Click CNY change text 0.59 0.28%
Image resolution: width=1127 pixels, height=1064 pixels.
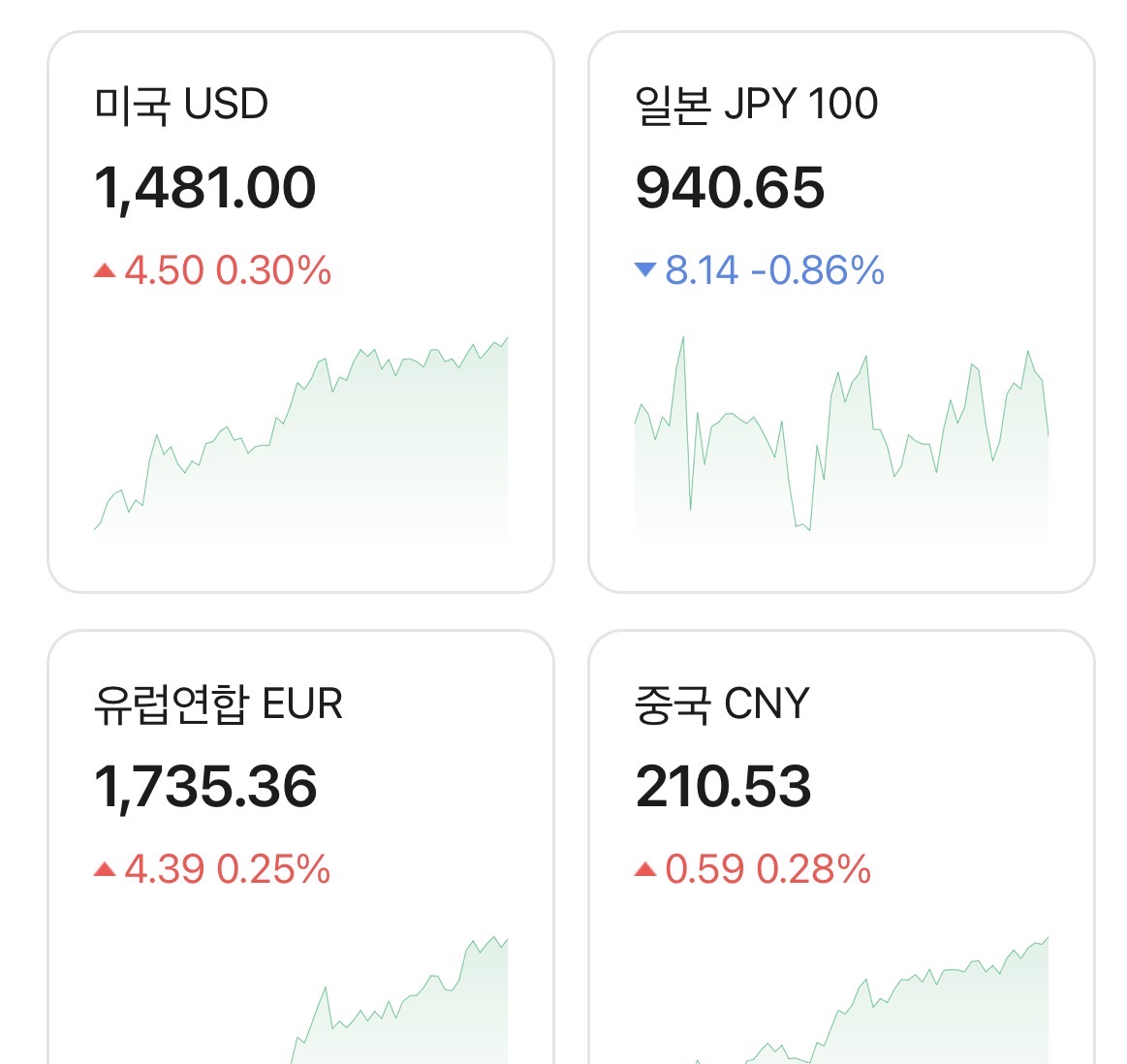[x=768, y=870]
